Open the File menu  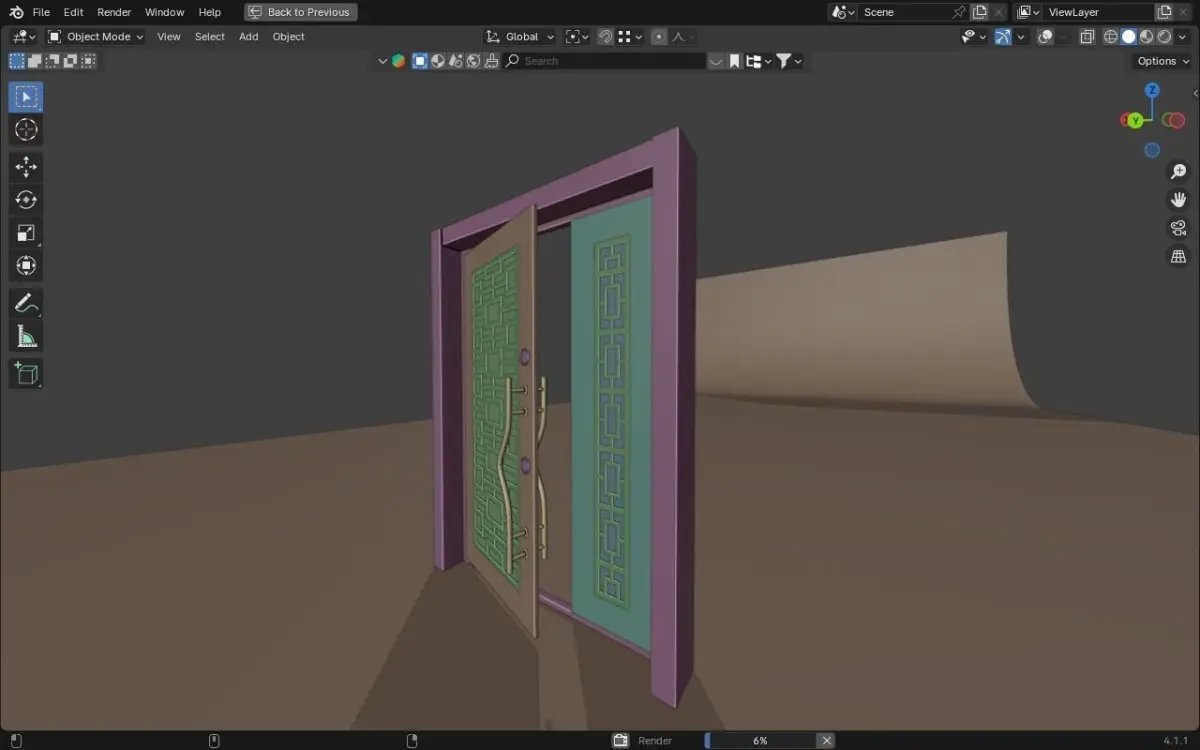tap(41, 12)
